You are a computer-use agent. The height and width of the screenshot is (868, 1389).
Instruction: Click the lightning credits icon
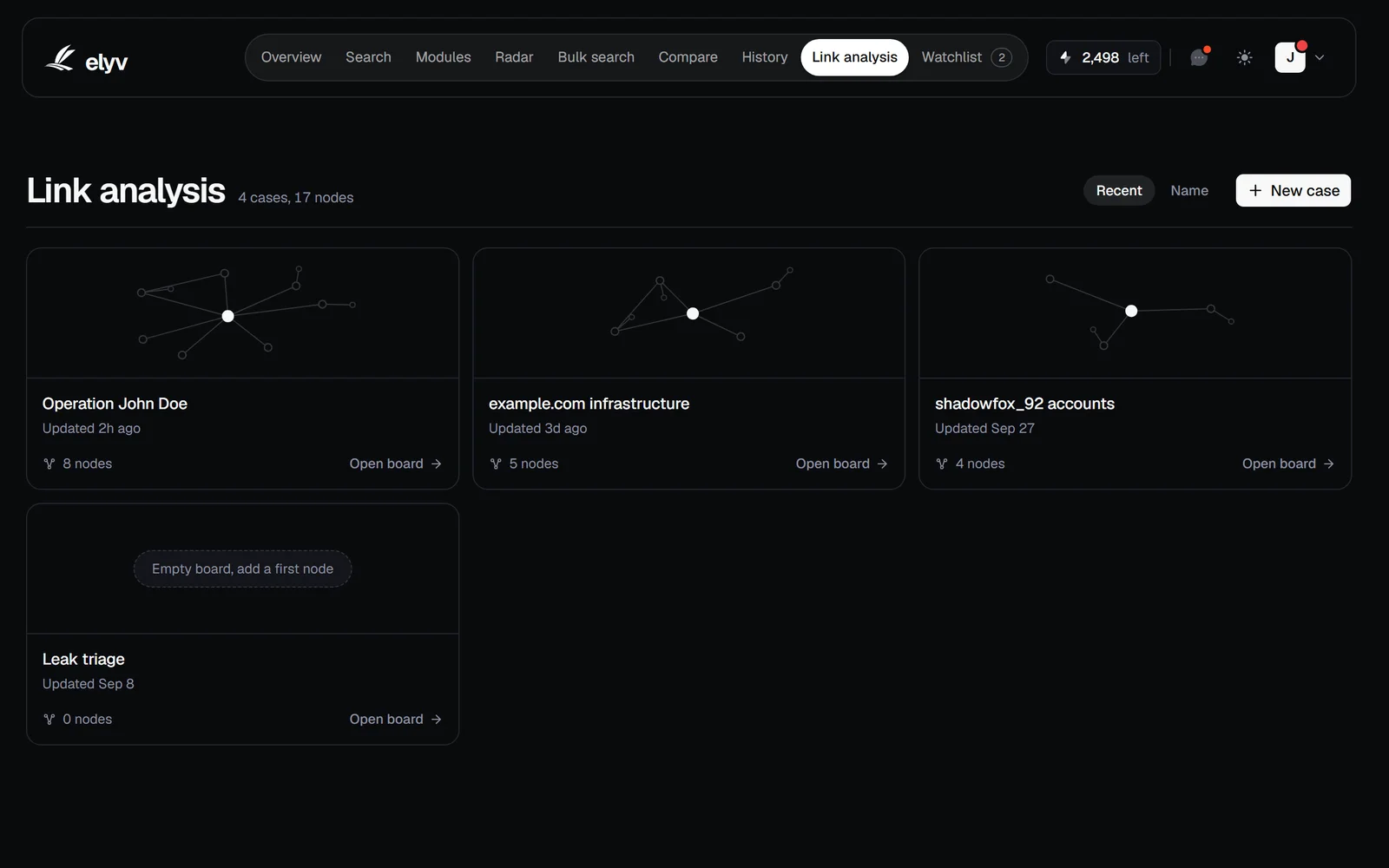[1065, 57]
